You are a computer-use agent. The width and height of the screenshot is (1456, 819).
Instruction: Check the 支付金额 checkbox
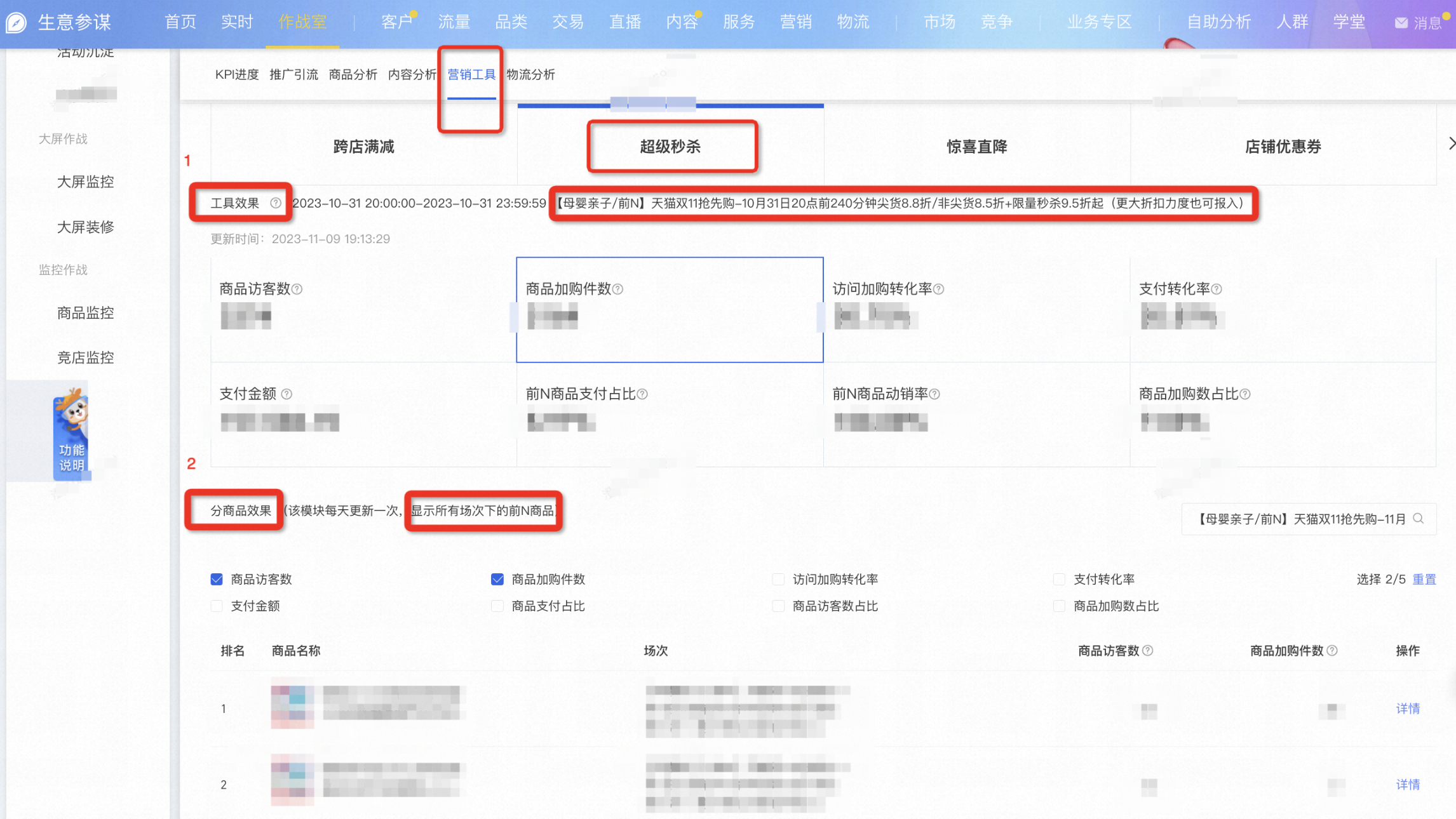(x=217, y=606)
